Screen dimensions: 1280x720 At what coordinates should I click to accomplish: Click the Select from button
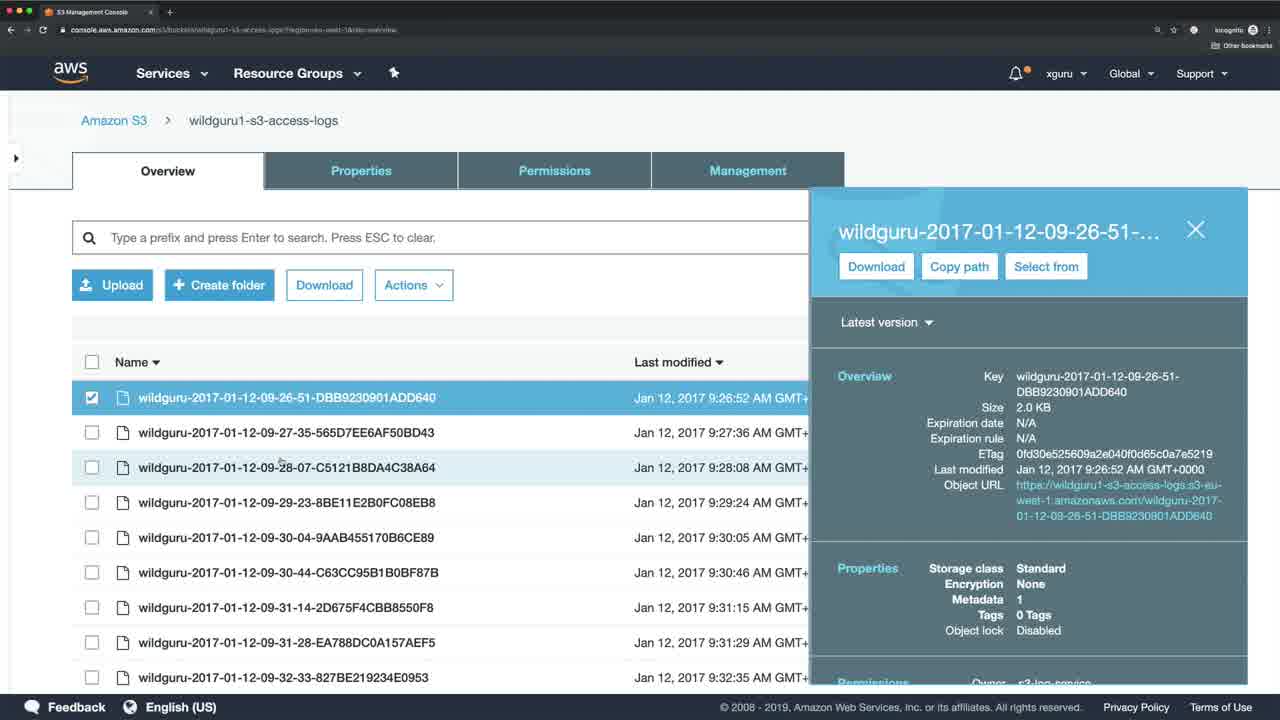click(x=1046, y=267)
